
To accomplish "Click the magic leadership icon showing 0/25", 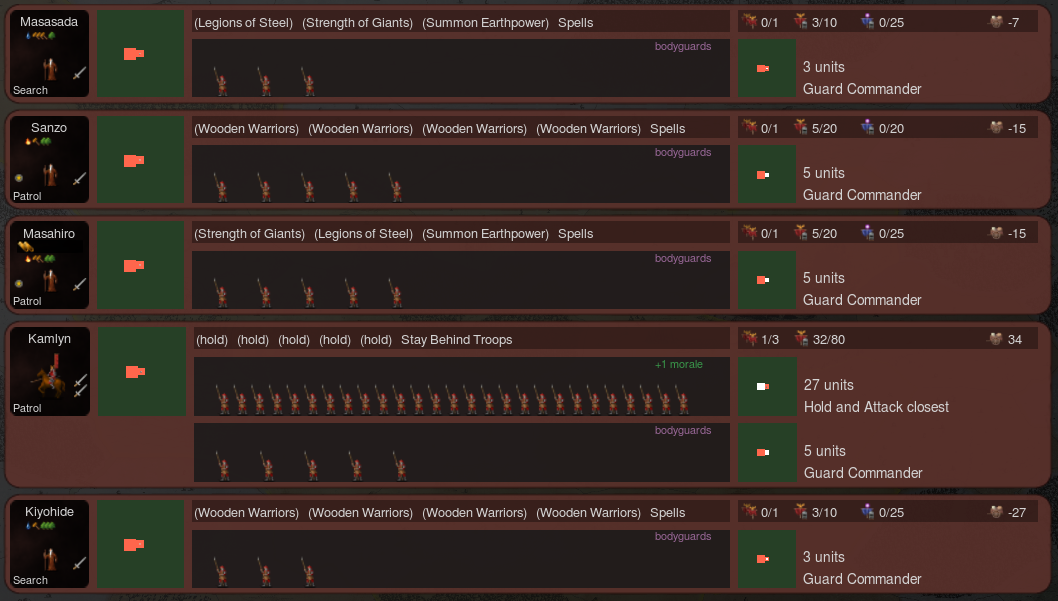I will coord(868,20).
